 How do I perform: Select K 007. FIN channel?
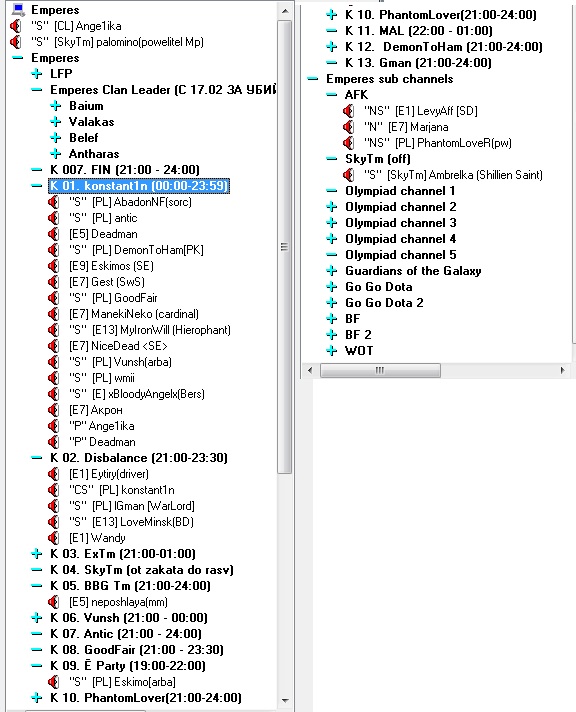click(124, 170)
